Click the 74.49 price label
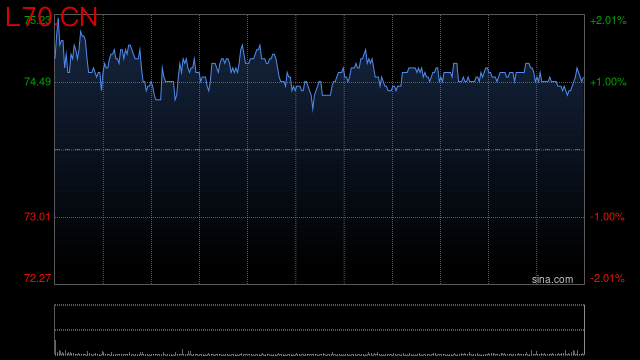Screen dimensions: 640x360 [38, 82]
